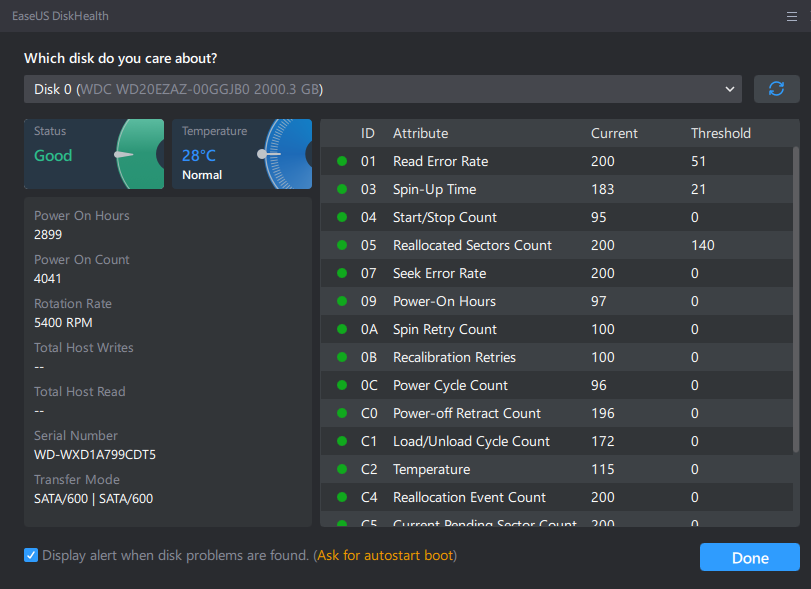The image size is (811, 589).
Task: Click the green dot beside Reallocation Event Count
Action: click(342, 496)
